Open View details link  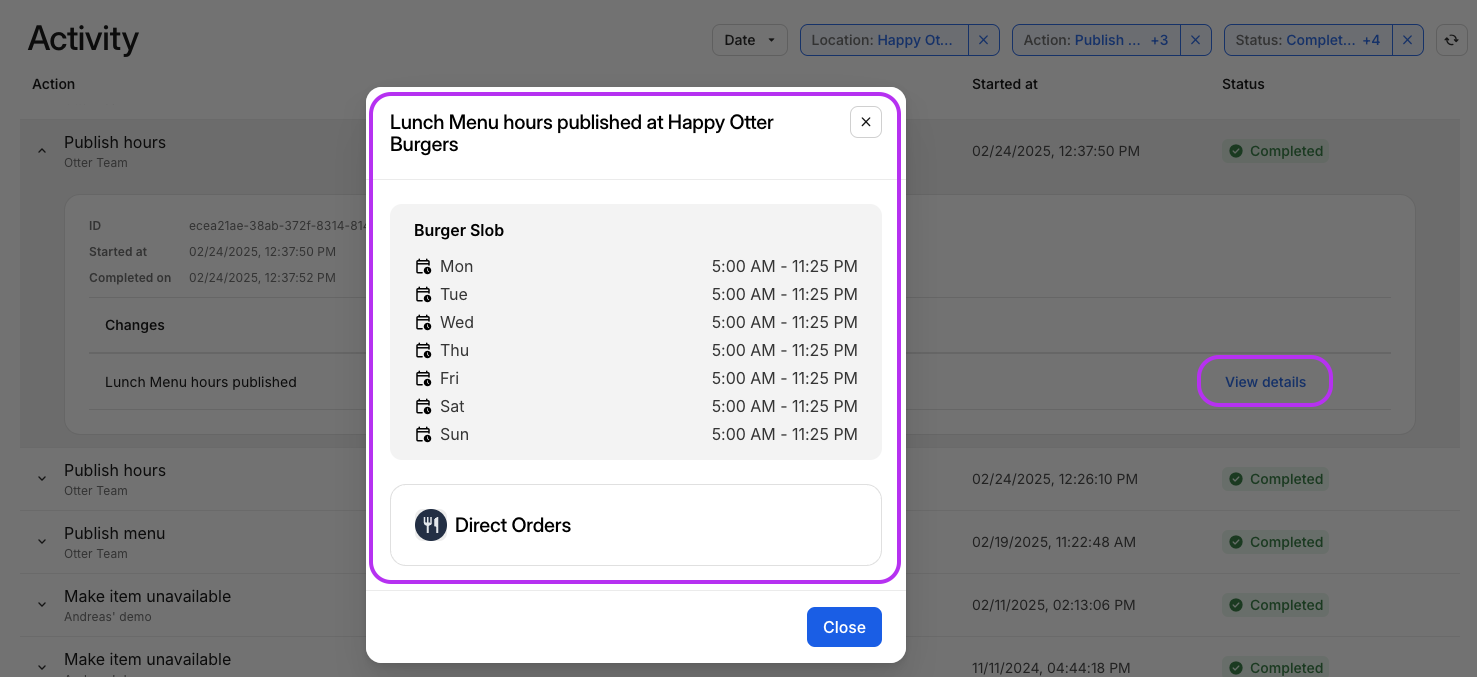[1265, 382]
